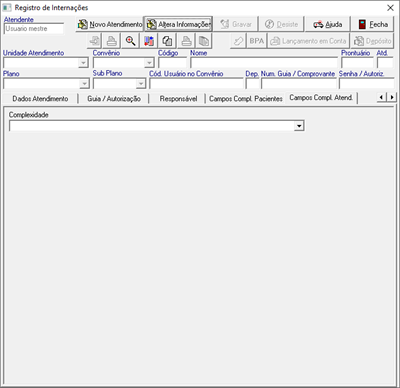The width and height of the screenshot is (400, 388).
Task: Click the Dep. input field
Action: pyautogui.click(x=252, y=84)
